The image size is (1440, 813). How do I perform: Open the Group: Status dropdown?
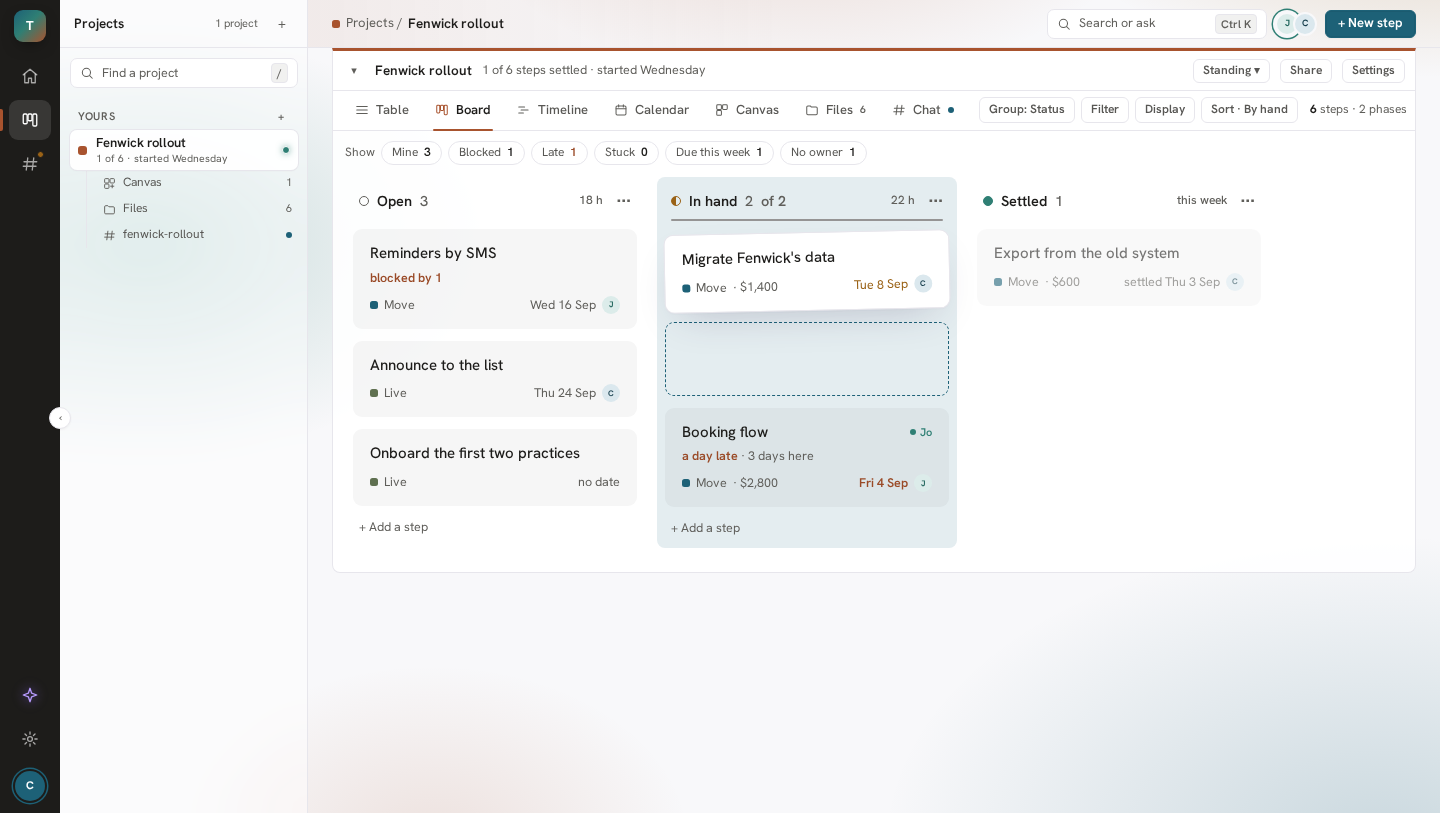click(x=1027, y=110)
